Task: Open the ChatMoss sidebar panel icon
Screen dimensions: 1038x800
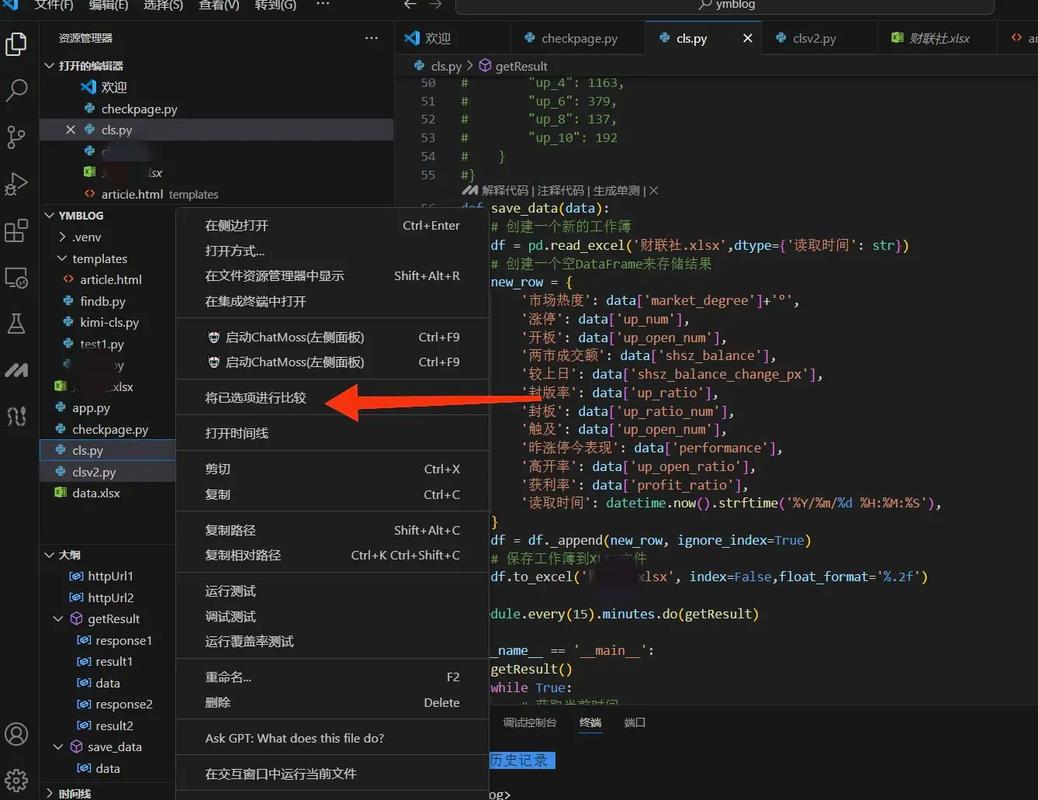Action: click(x=16, y=368)
